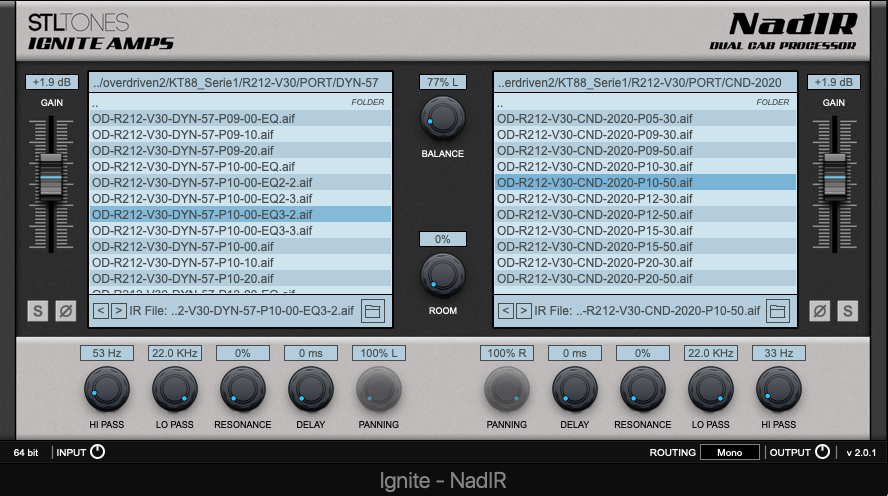Click the 77% L balance value field
888x496 pixels.
coord(442,82)
